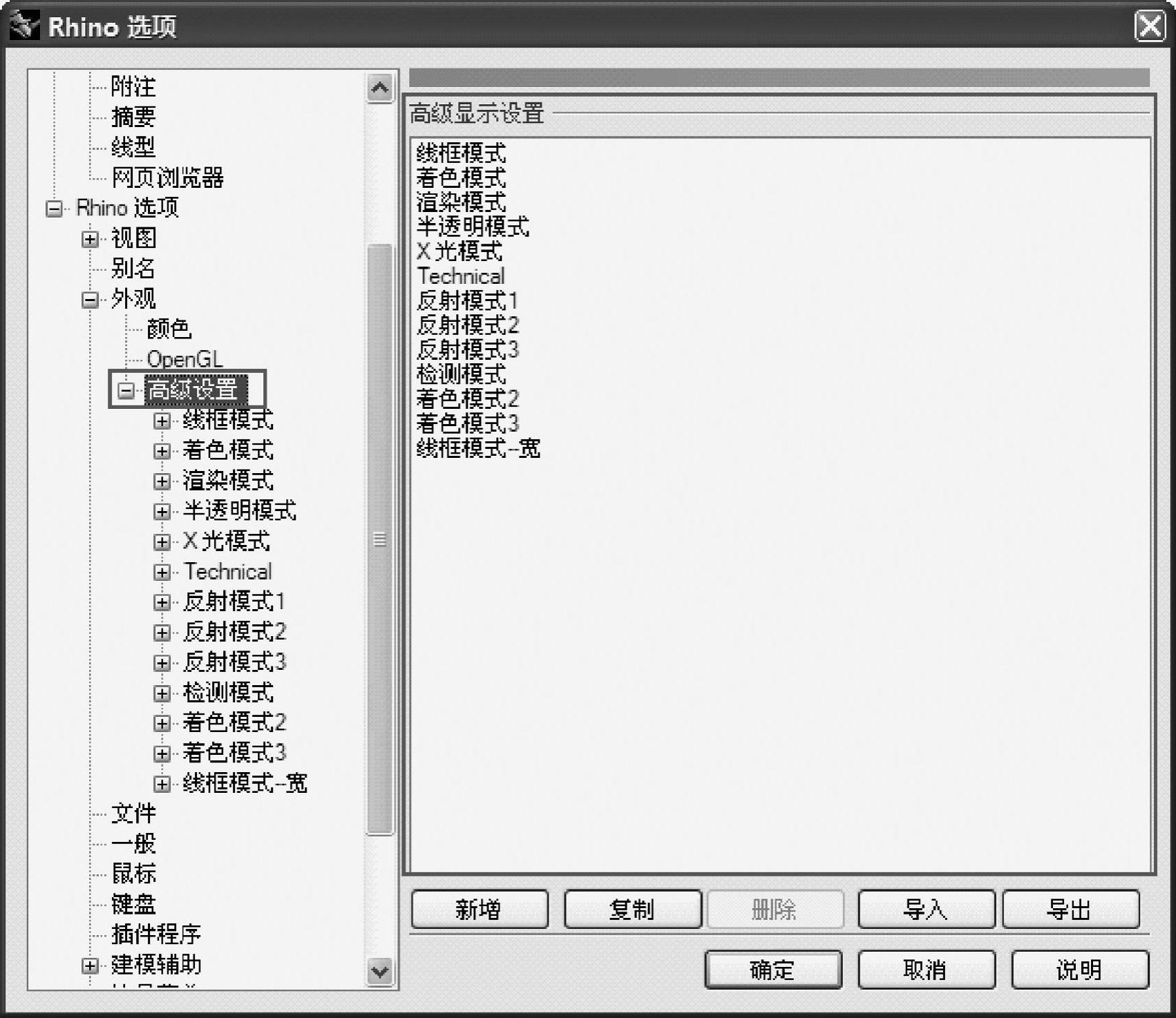
Task: Expand 着色模式2 node in tree
Action: click(x=162, y=724)
